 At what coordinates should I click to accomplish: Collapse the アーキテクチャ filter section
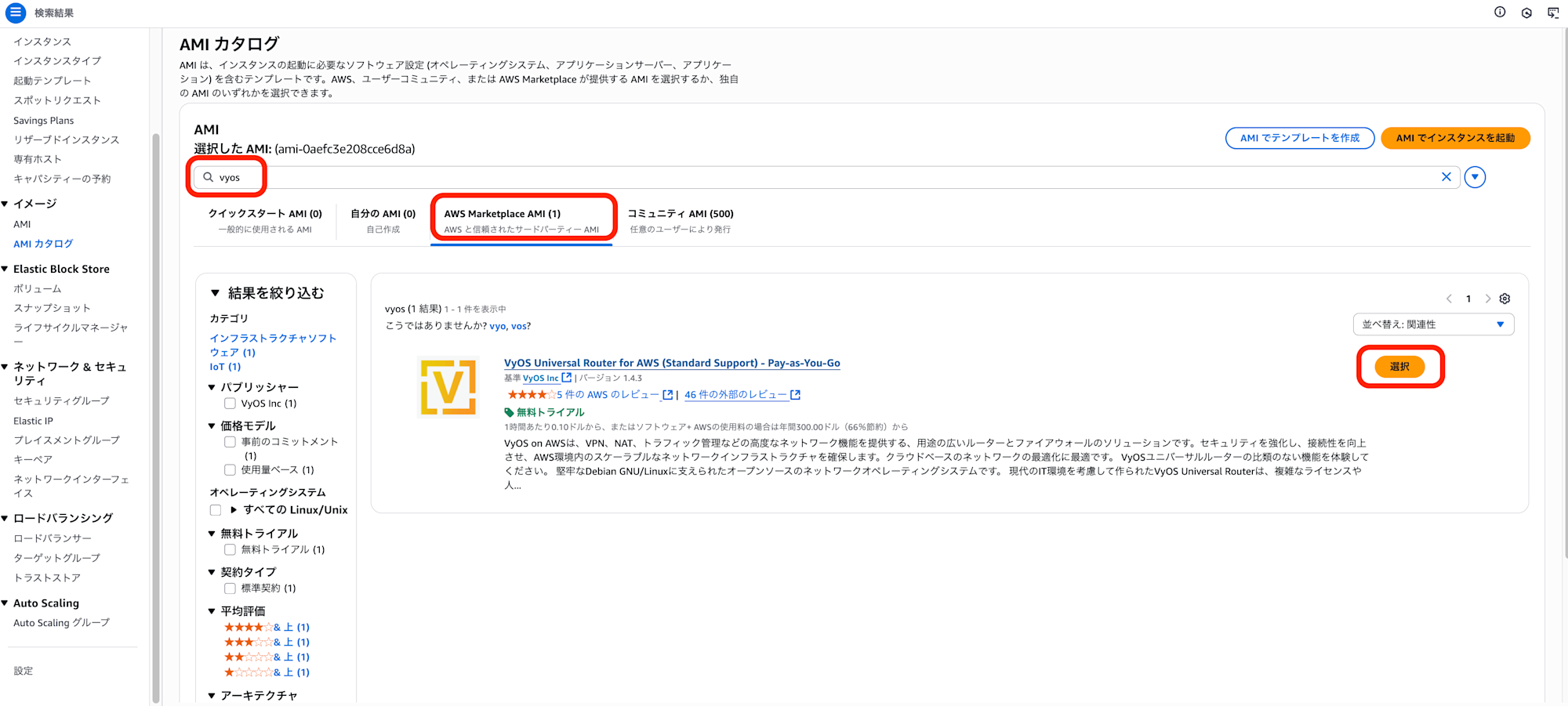(212, 696)
